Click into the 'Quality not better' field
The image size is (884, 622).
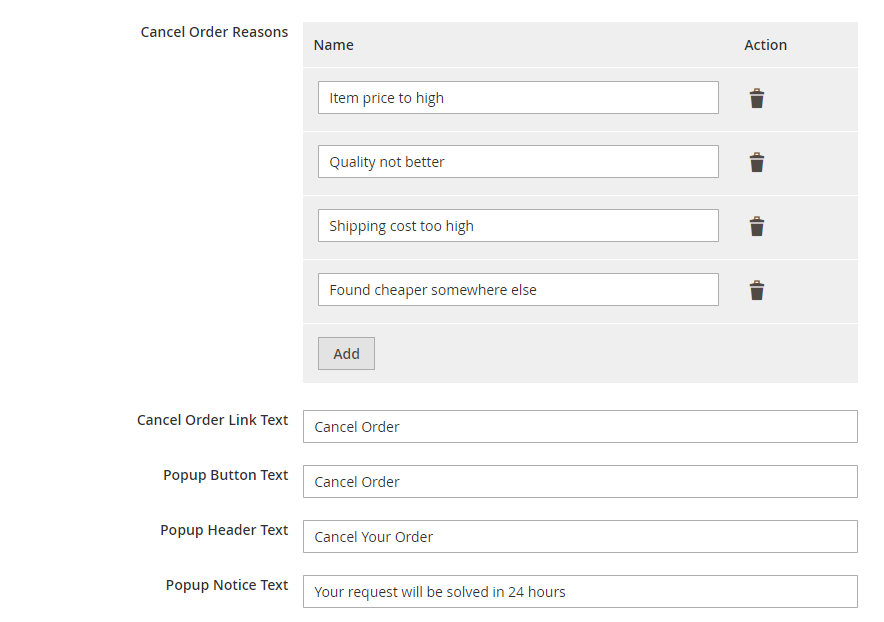click(x=518, y=162)
